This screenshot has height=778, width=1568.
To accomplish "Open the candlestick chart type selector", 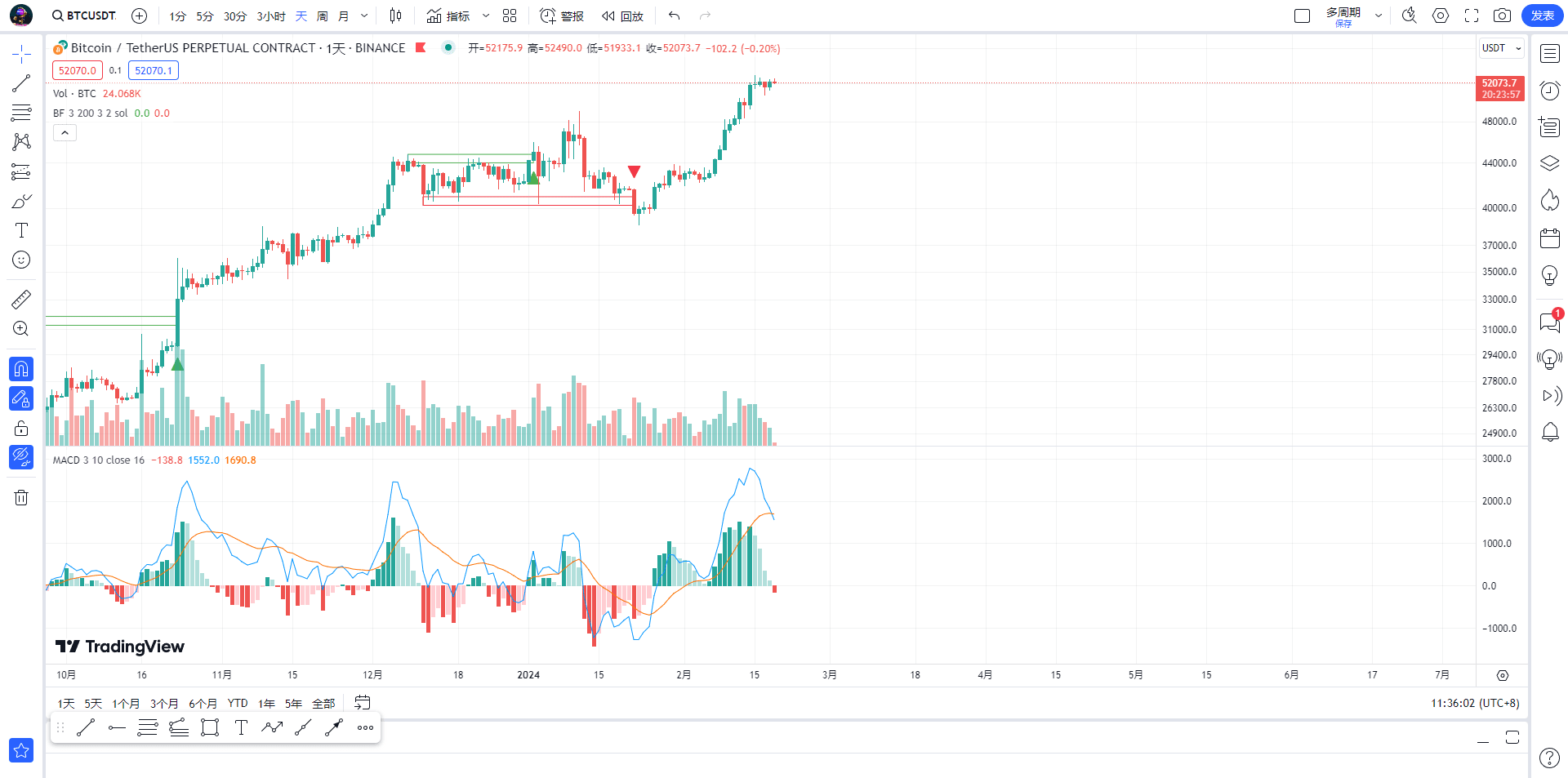I will (x=395, y=16).
